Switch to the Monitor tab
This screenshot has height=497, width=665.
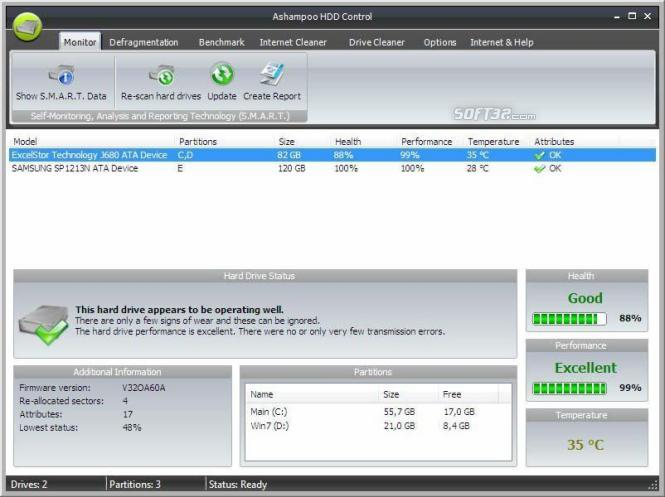tap(80, 42)
